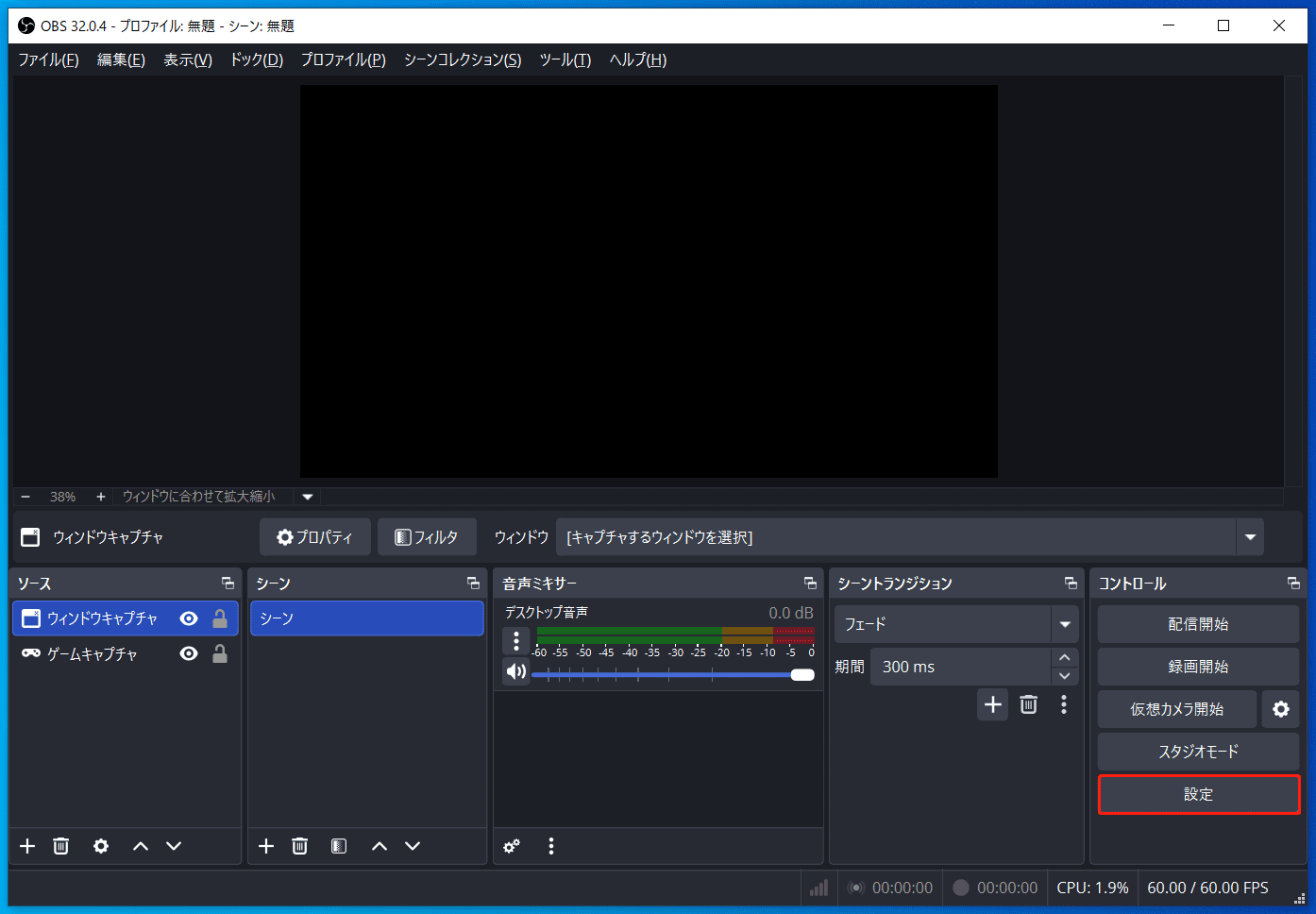This screenshot has width=1316, height=914.
Task: Click the preview vertical scrollbar
Action: click(x=1293, y=280)
